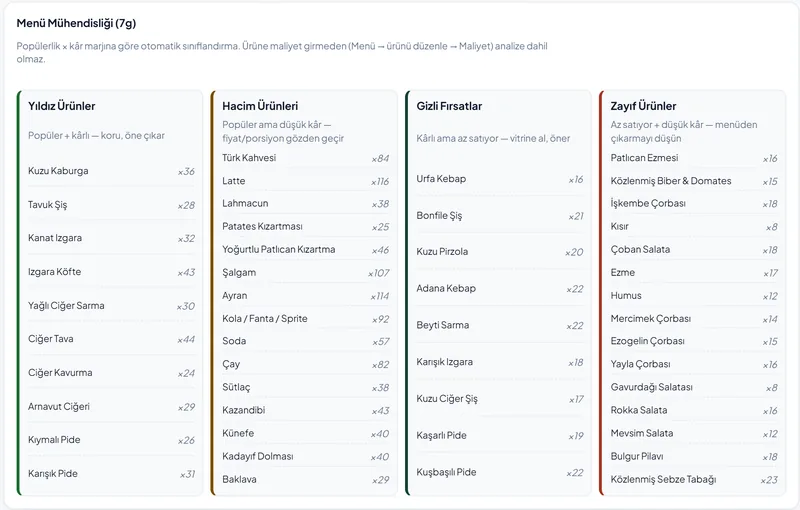Open Kuşbaşılı Pide entry

click(500, 472)
